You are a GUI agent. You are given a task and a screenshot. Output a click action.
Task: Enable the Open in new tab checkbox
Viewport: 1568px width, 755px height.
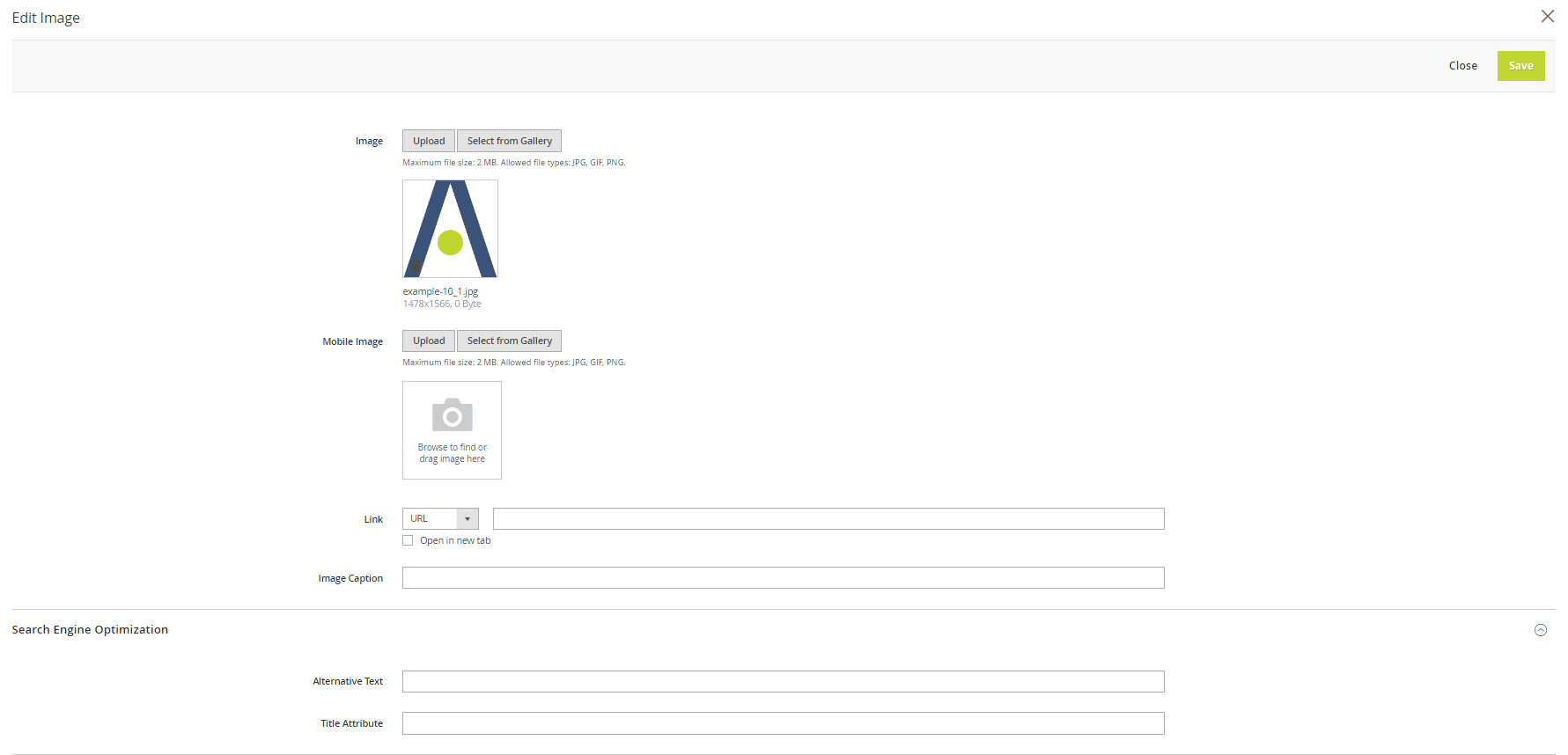point(408,540)
